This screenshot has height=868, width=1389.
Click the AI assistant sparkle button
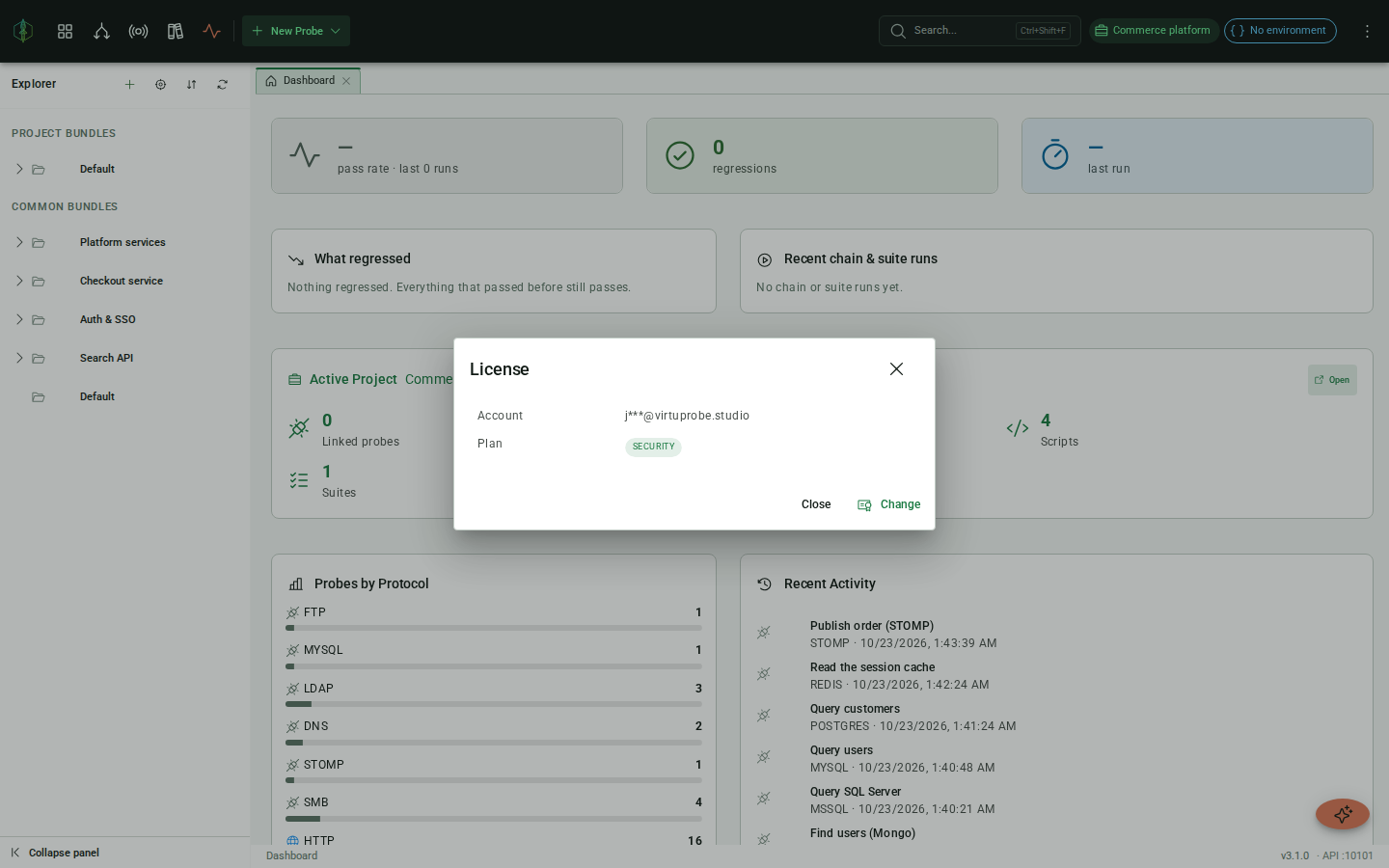pyautogui.click(x=1343, y=814)
